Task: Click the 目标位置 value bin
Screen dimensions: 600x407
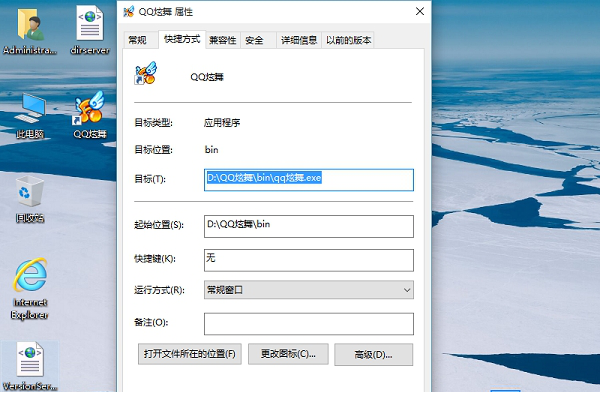Action: pos(212,150)
